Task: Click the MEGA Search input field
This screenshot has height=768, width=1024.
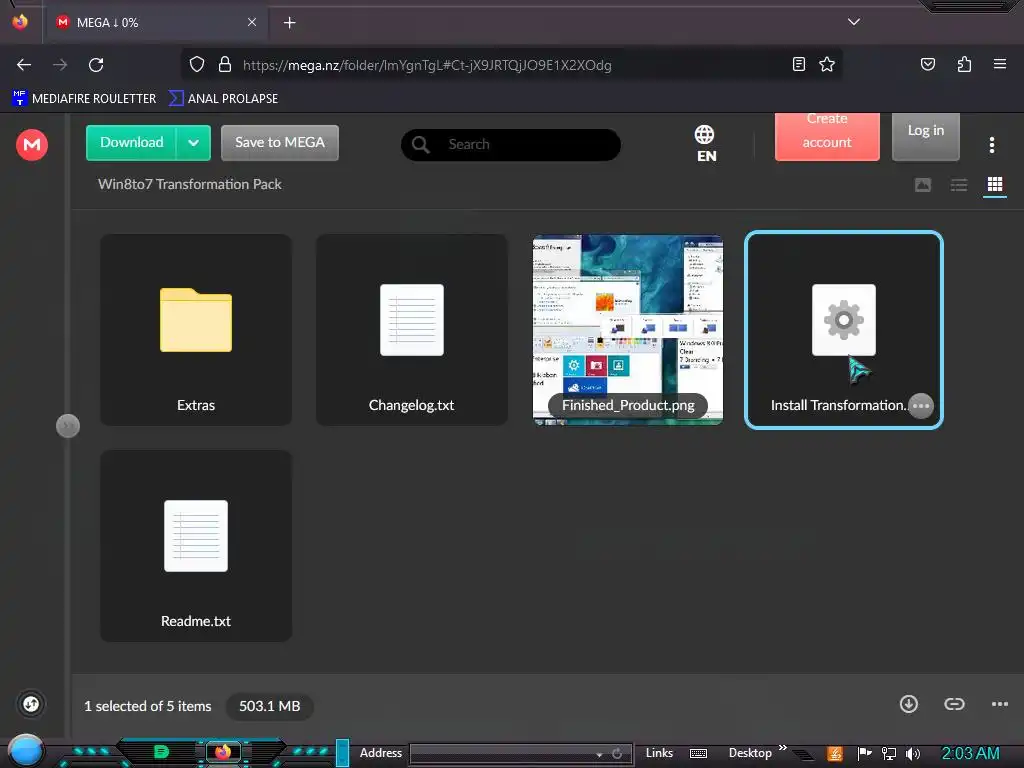Action: [511, 144]
